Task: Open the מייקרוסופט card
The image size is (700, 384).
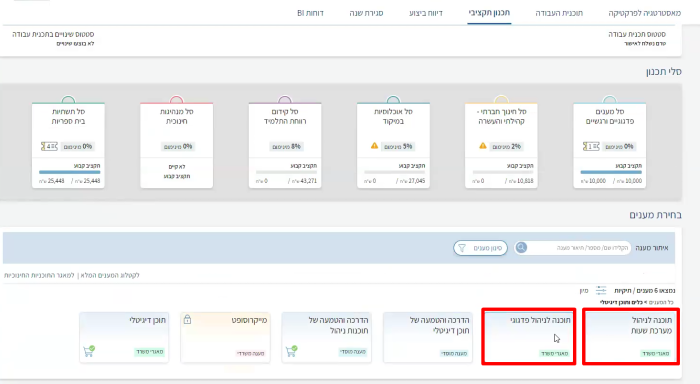Action: click(225, 337)
